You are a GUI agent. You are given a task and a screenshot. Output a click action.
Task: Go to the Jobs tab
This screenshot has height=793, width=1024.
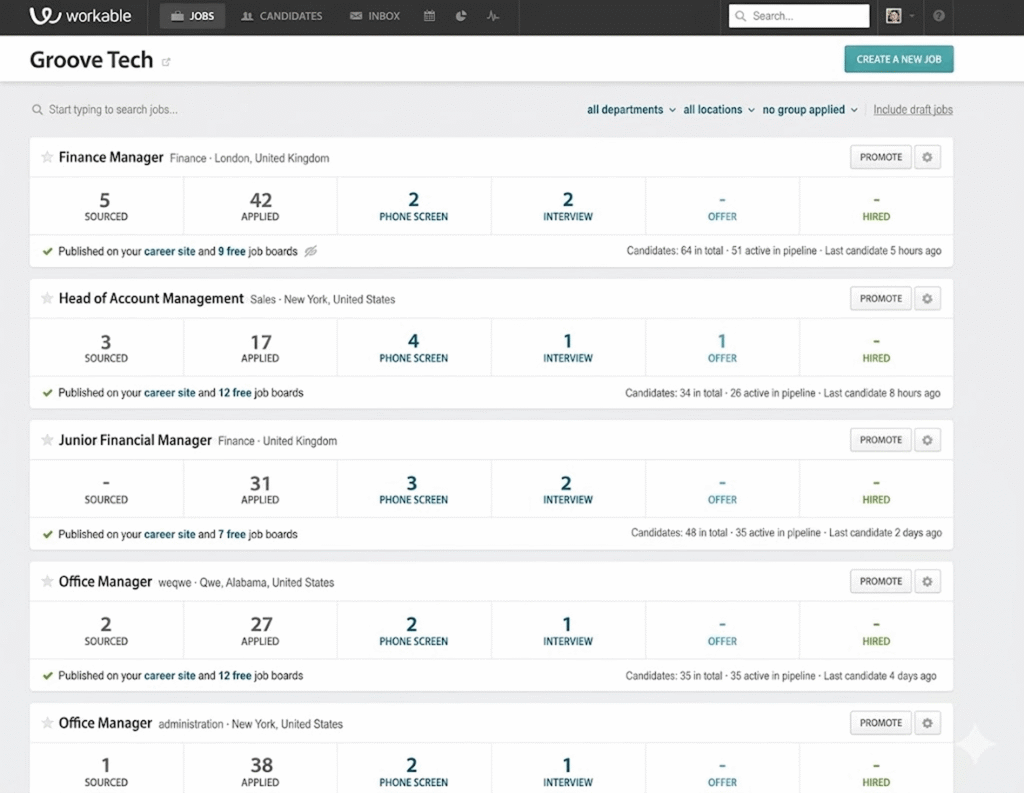pos(193,16)
